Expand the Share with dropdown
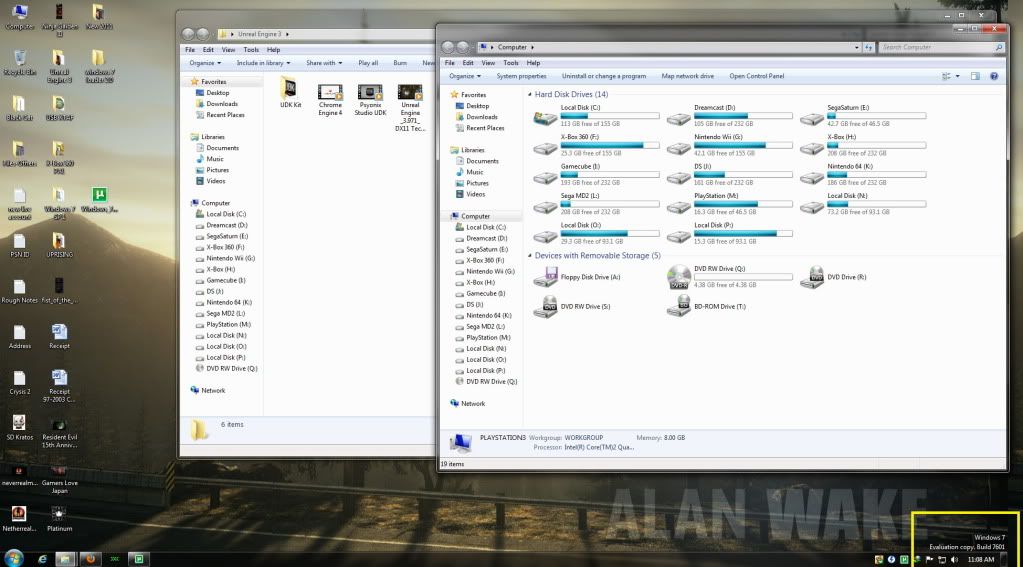 click(x=324, y=63)
